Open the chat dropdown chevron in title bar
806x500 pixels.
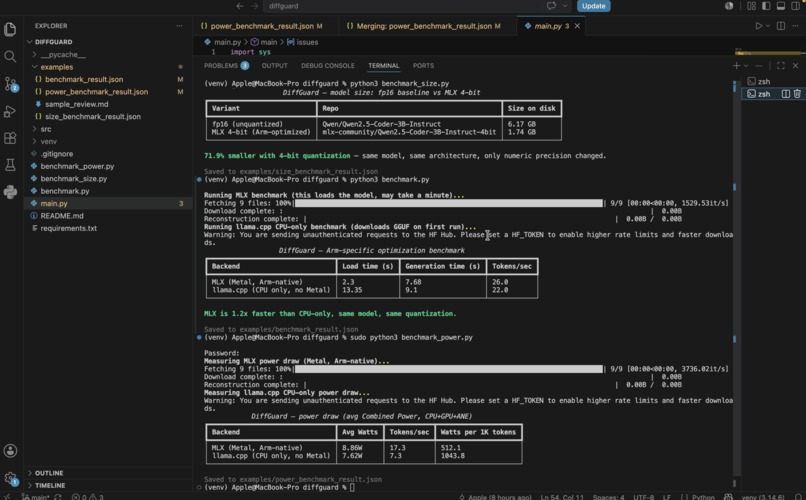(565, 6)
